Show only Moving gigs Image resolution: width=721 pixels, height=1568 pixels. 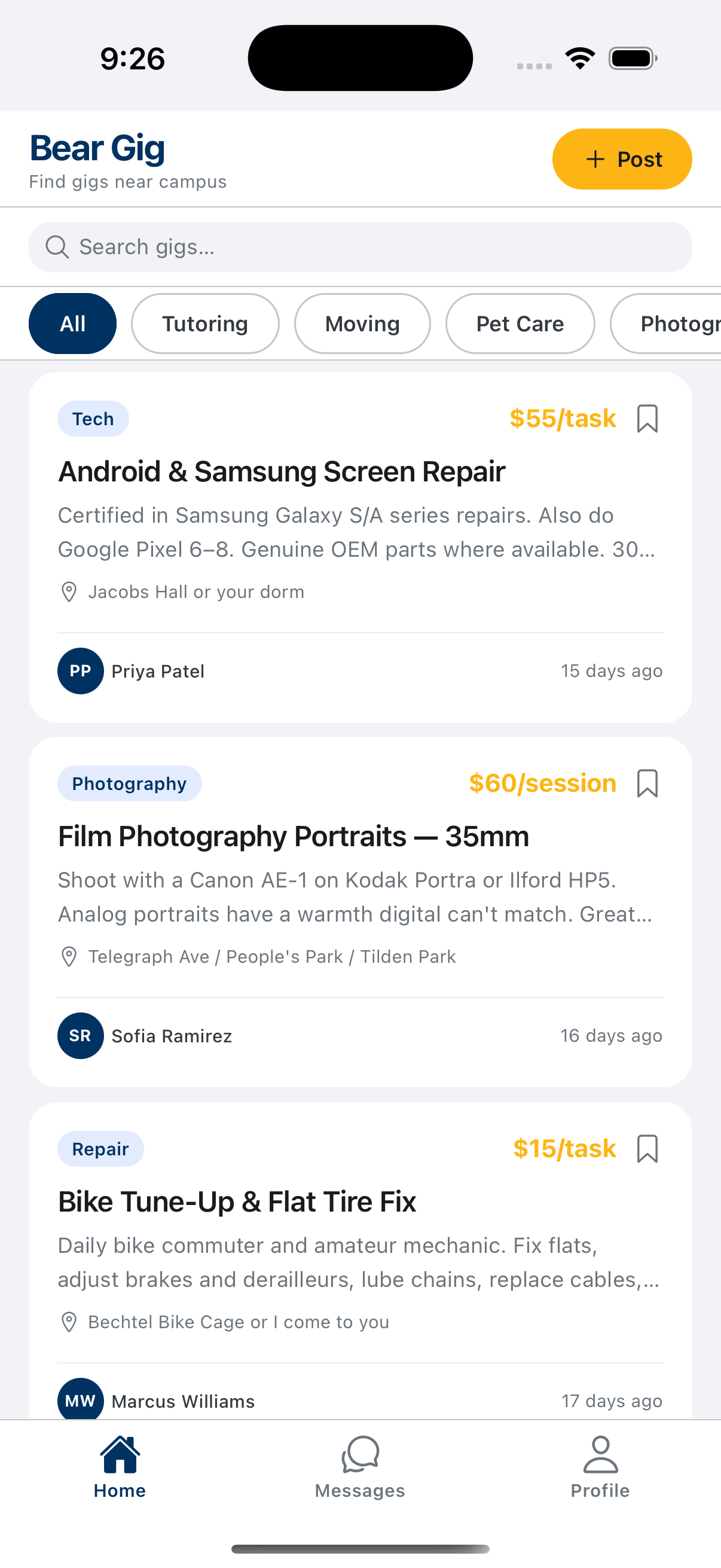[x=362, y=324]
